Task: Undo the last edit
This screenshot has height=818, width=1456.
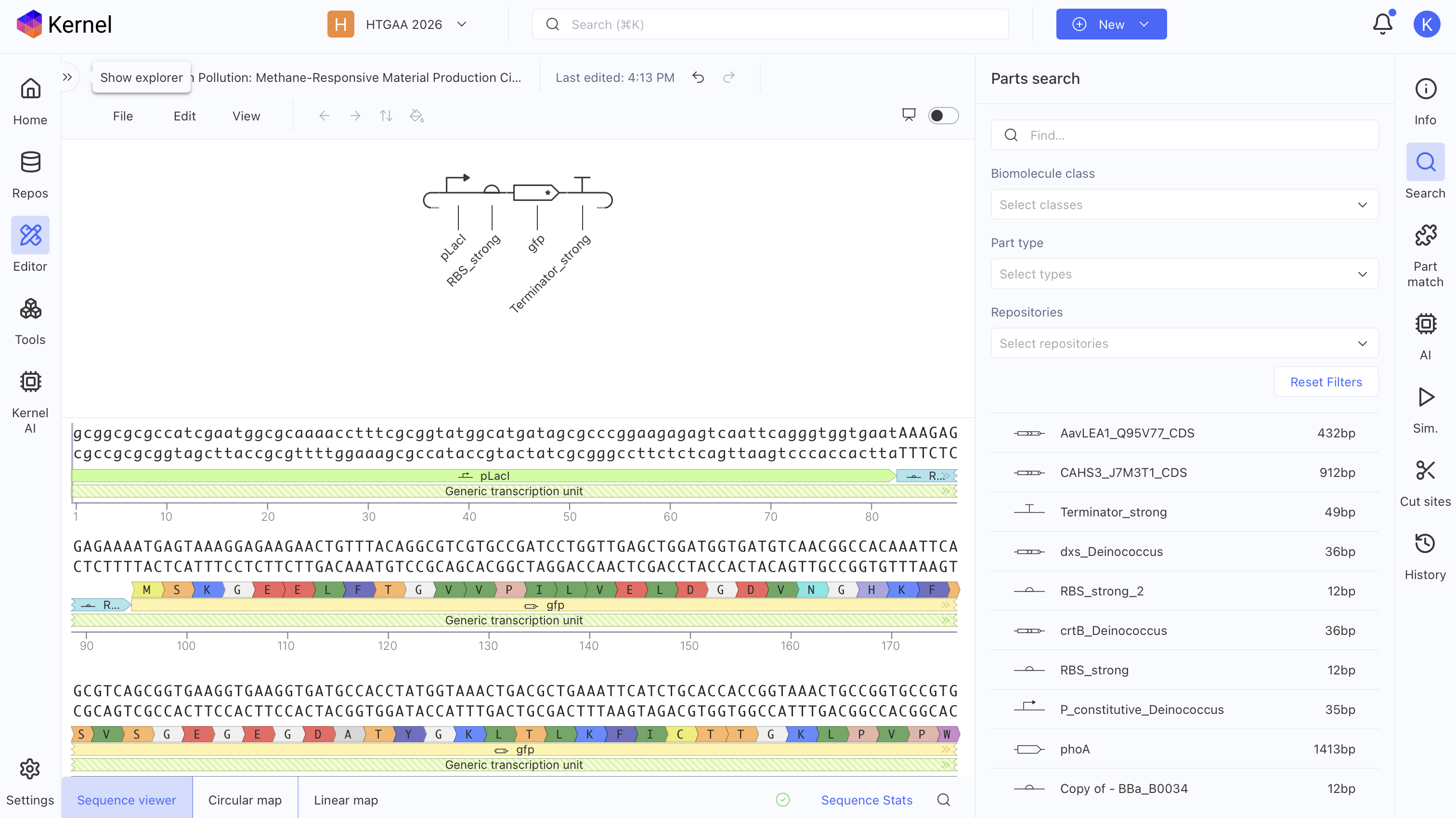Action: 698,77
